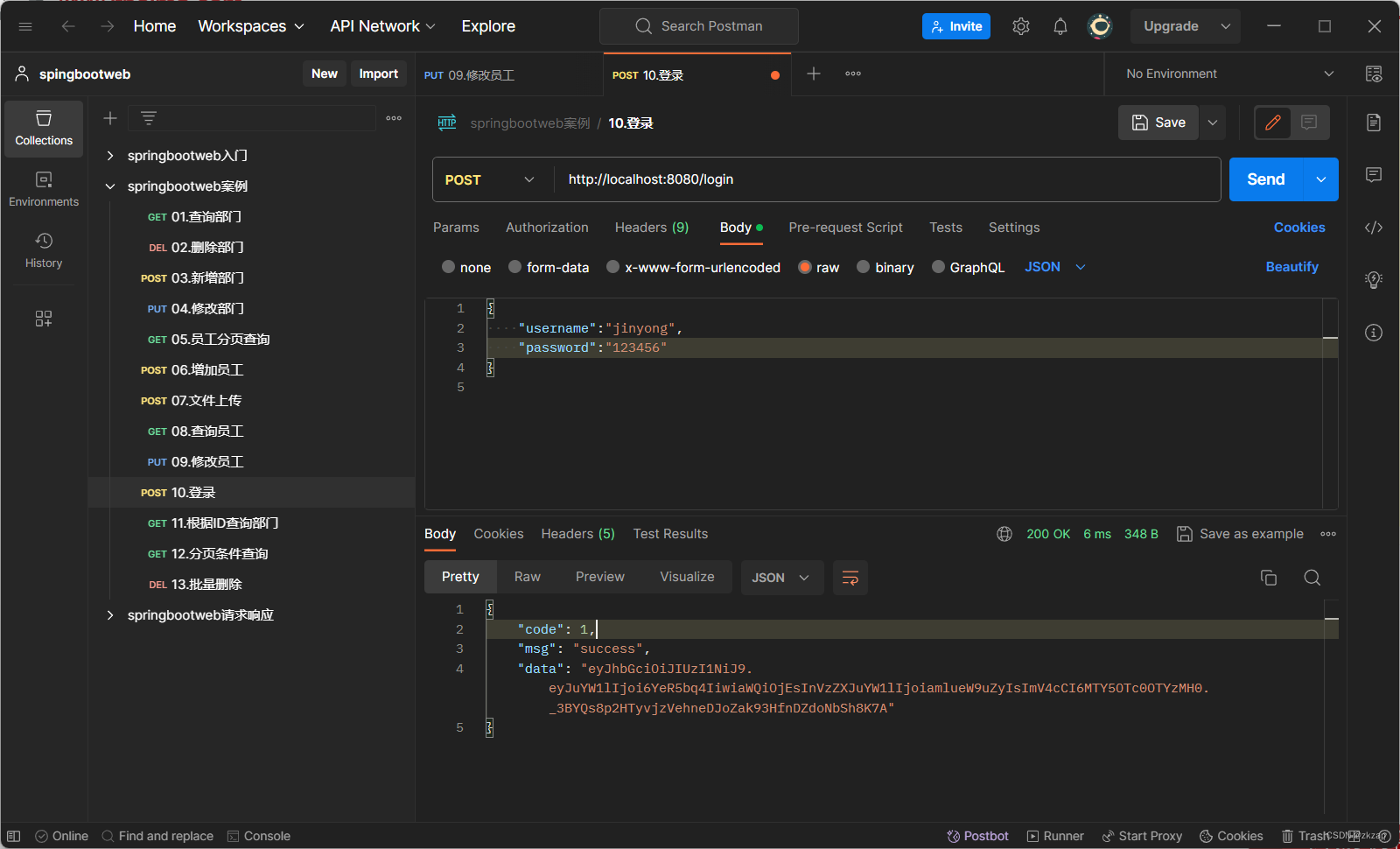Save the request
This screenshot has height=849, width=1400.
(x=1158, y=123)
